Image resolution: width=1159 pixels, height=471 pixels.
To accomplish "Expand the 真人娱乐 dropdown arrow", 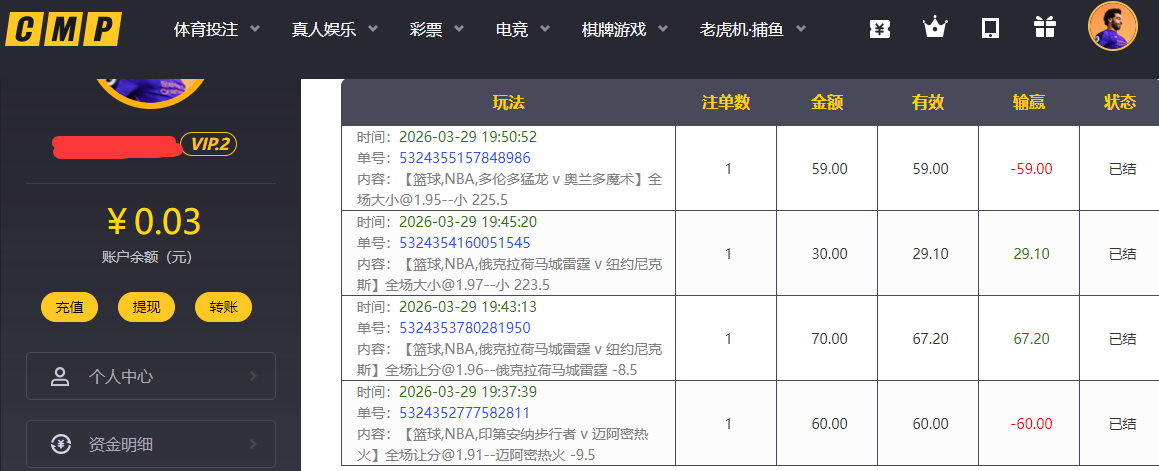I will point(373,30).
